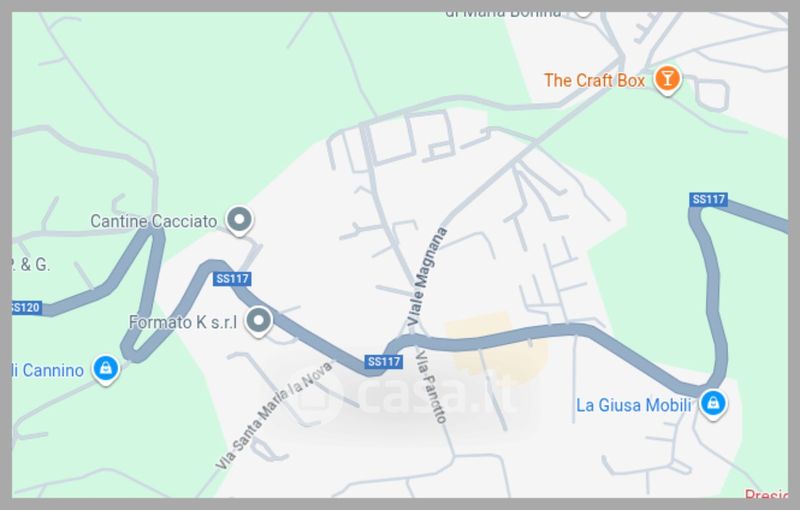
Task: Click the SS117 shield on the eastern curve
Action: (708, 199)
